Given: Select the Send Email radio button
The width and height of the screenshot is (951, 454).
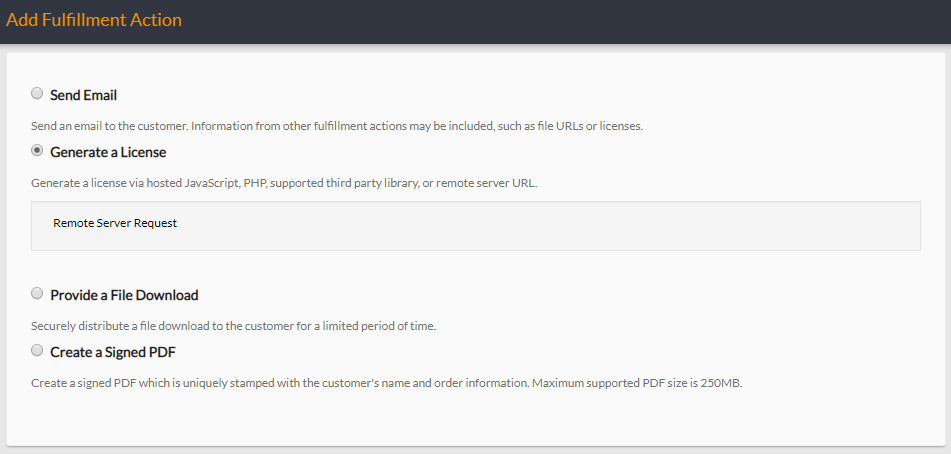Looking at the screenshot, I should pyautogui.click(x=37, y=93).
